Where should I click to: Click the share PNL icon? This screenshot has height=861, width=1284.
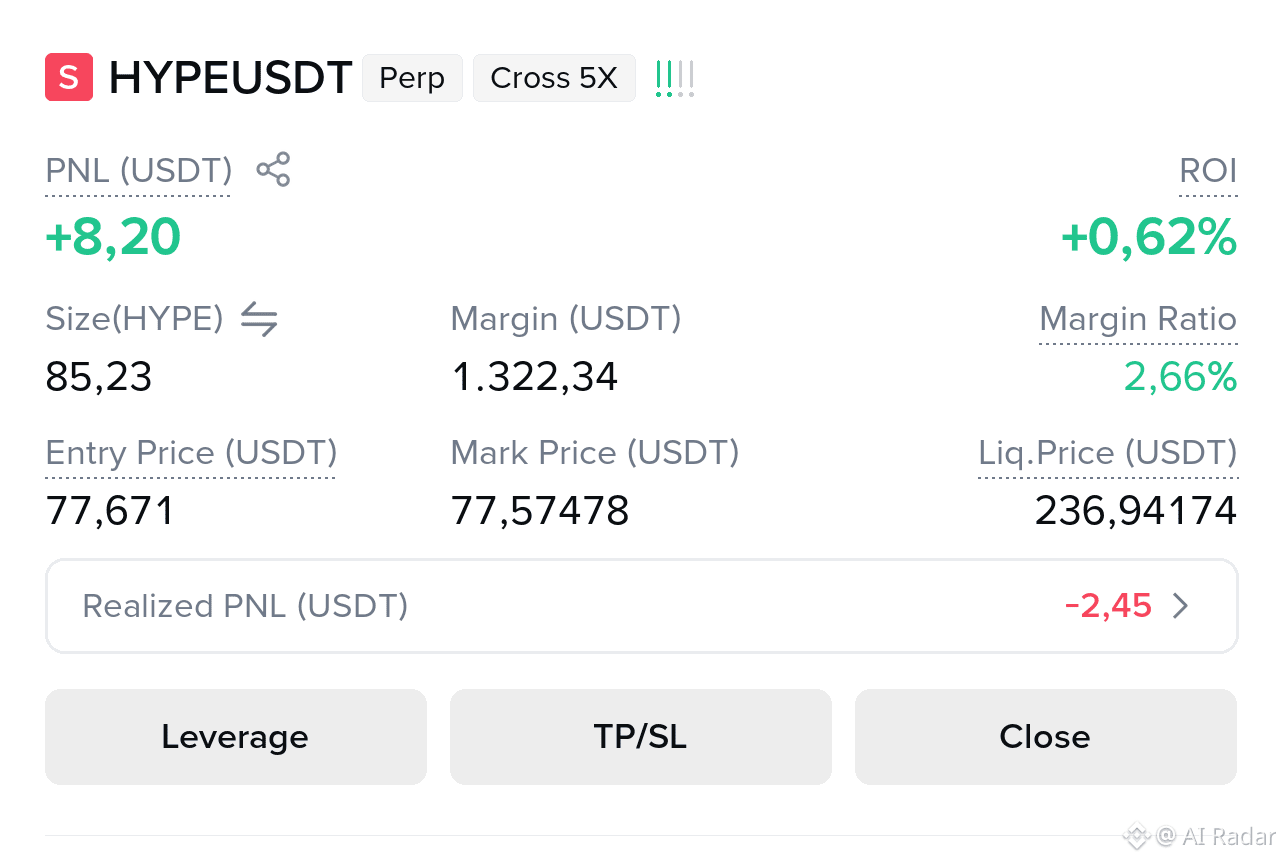coord(273,170)
